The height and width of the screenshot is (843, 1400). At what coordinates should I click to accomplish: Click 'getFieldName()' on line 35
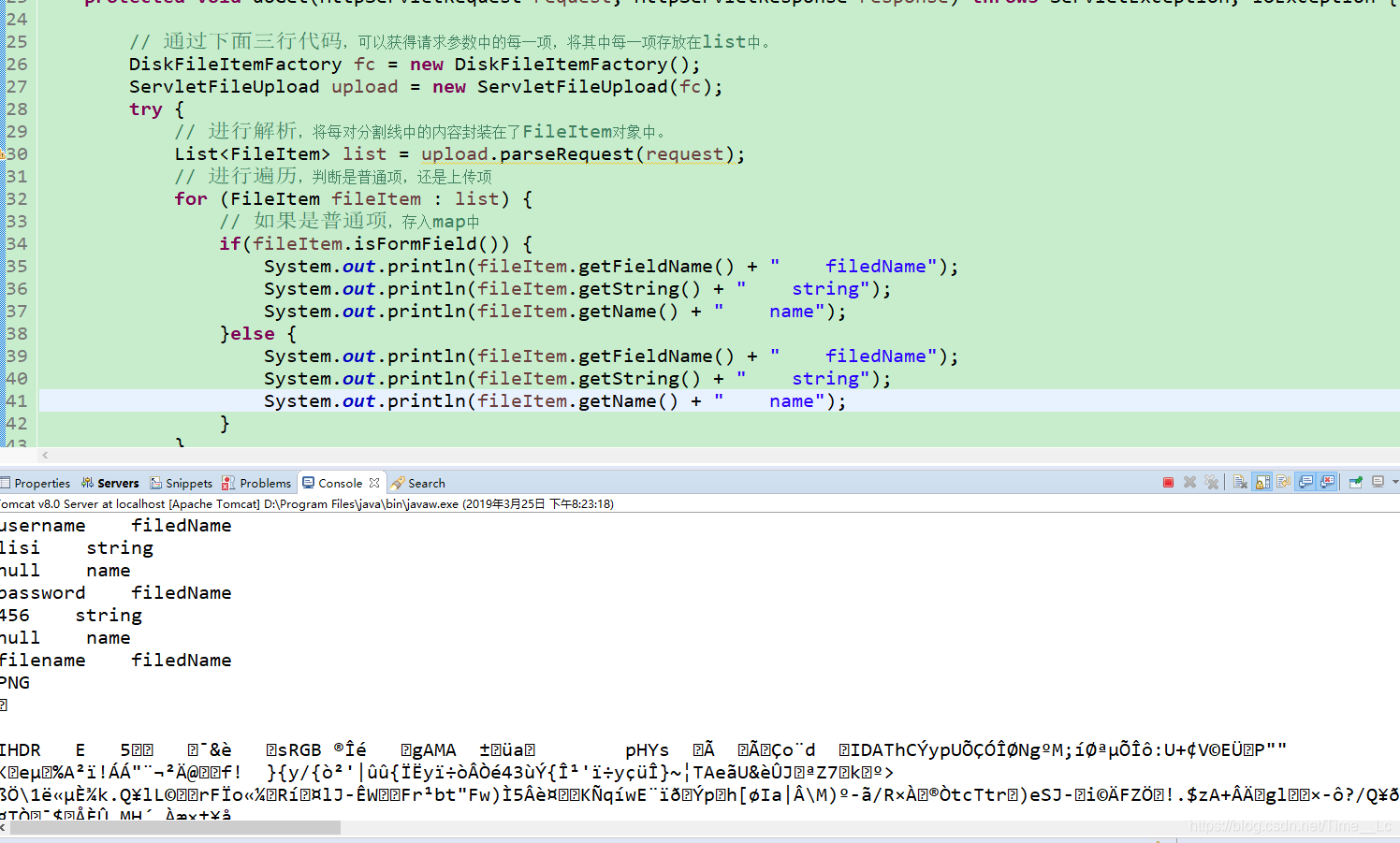(x=656, y=267)
